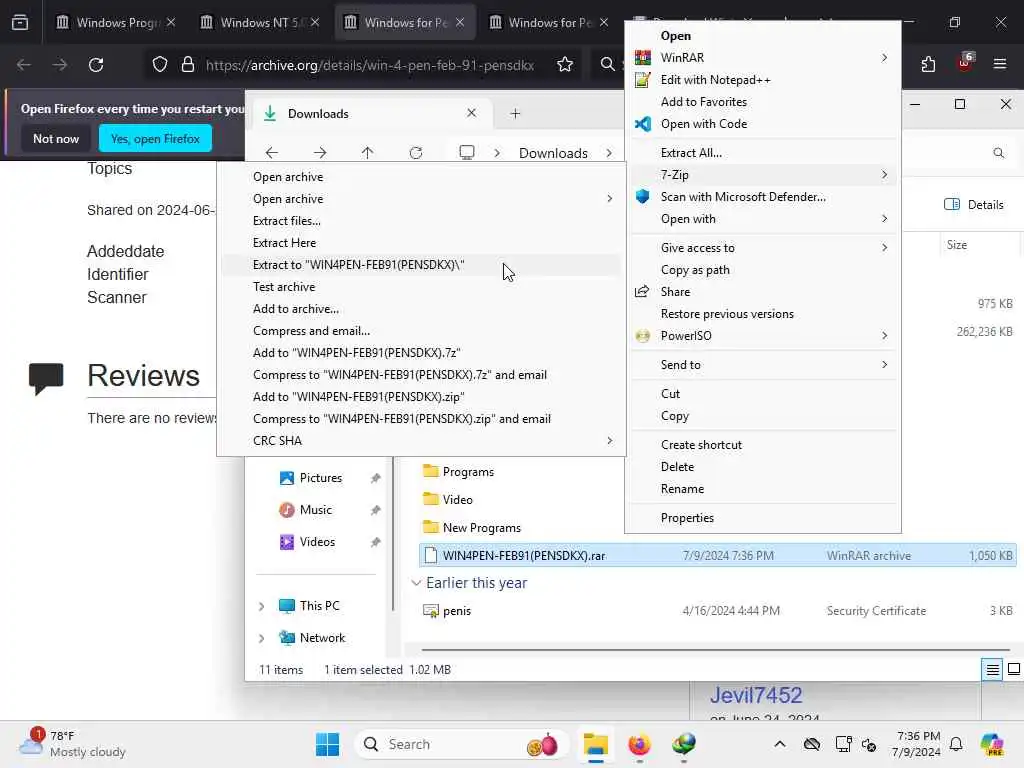
Task: Click the Microsoft Defender shield icon
Action: coord(643,197)
